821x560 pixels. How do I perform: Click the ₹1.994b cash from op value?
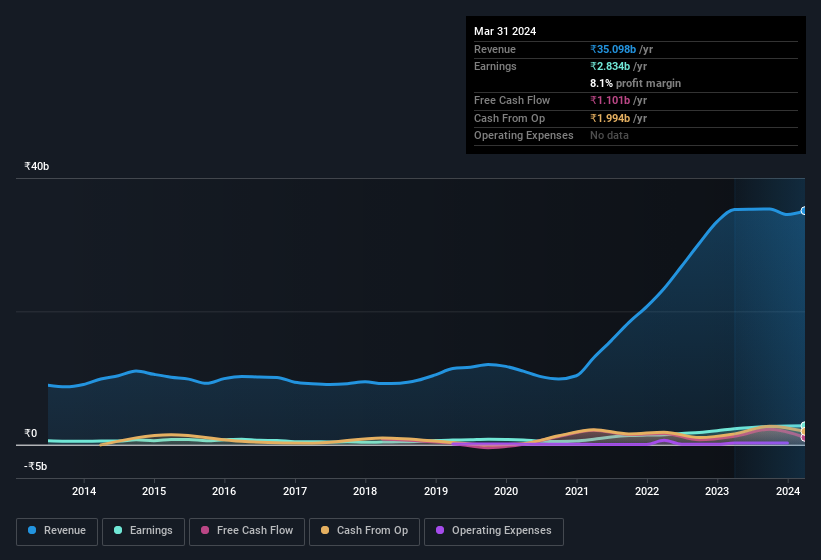coord(610,118)
